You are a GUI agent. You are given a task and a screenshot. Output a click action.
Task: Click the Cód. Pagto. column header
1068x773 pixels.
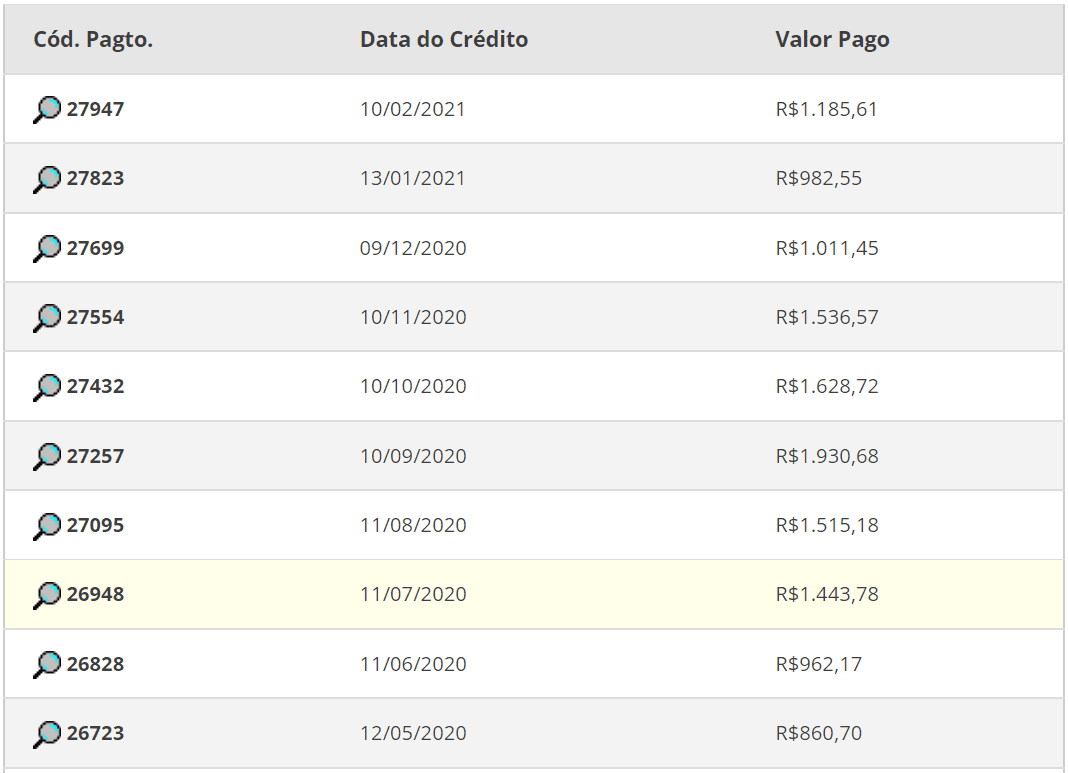[93, 40]
